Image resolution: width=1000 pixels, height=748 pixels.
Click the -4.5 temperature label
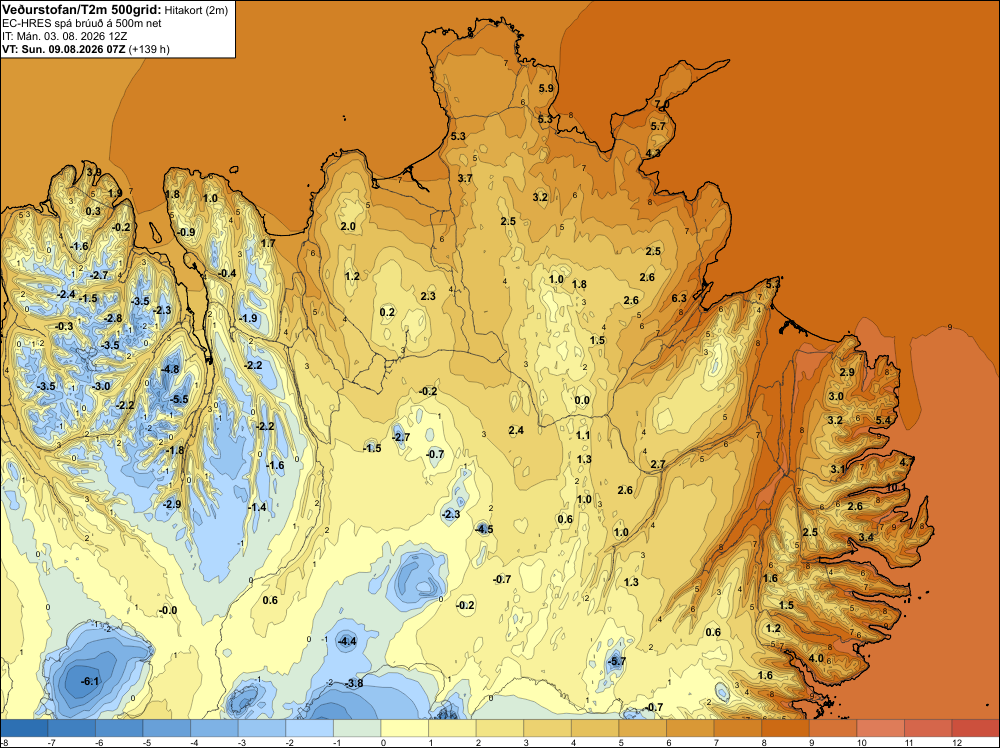(x=484, y=529)
